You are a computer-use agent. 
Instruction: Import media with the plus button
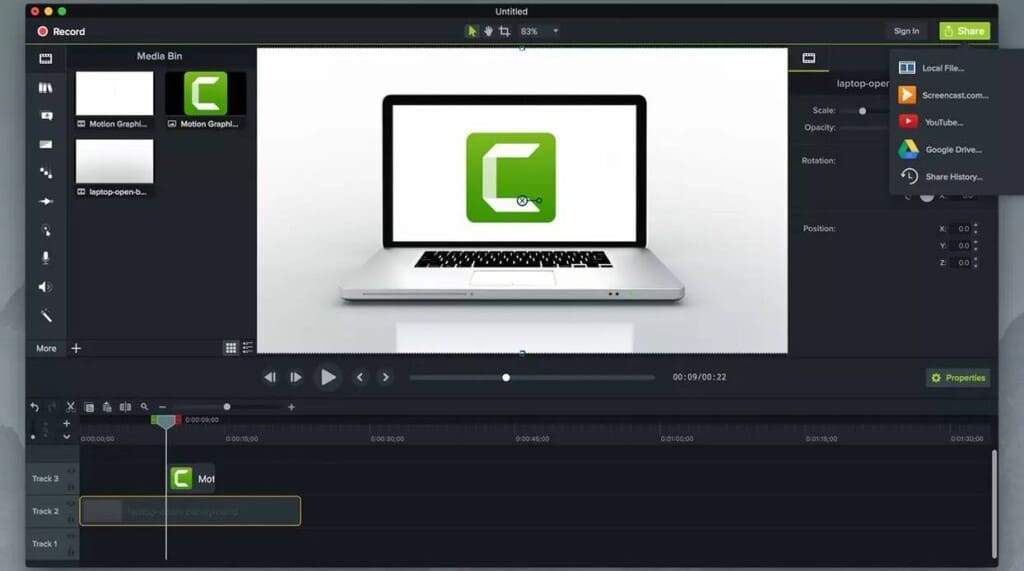pos(76,348)
